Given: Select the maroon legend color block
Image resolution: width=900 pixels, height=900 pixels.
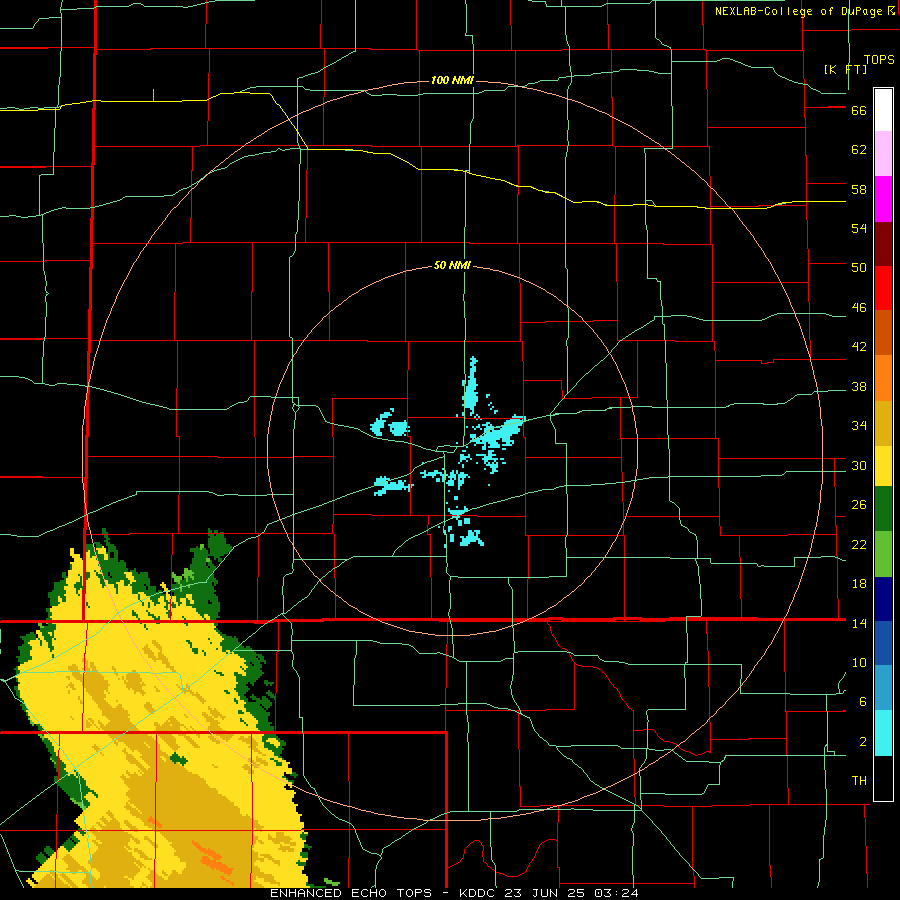Looking at the screenshot, I should pos(883,244).
